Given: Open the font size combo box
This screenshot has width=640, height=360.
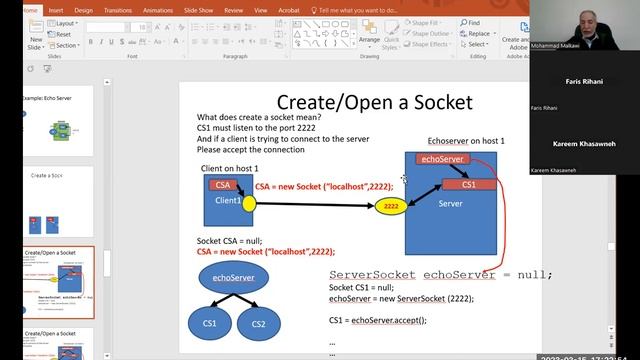Looking at the screenshot, I should click(x=141, y=27).
